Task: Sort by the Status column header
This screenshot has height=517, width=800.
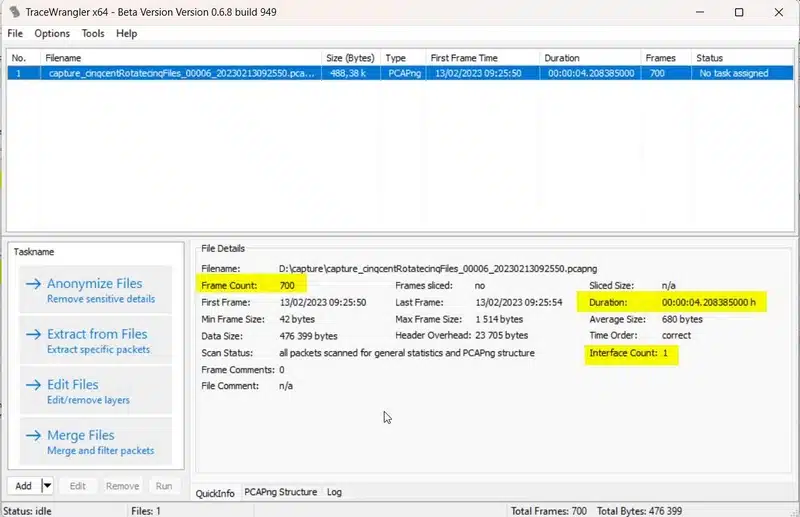Action: pyautogui.click(x=742, y=58)
